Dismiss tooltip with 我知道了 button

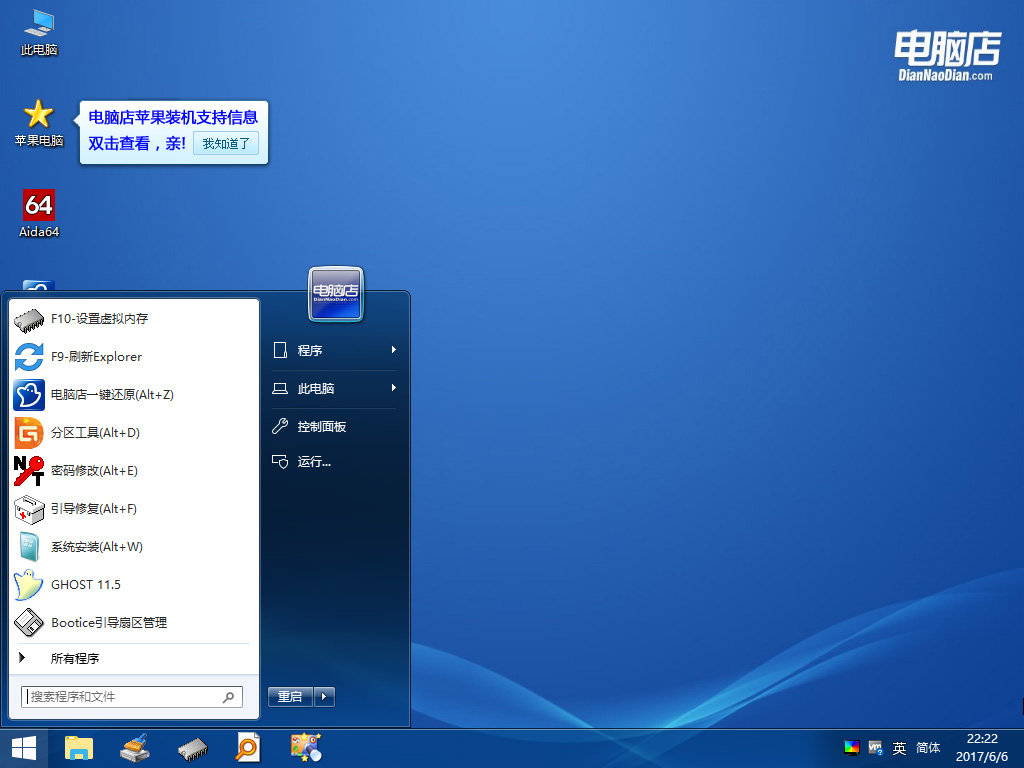coord(226,144)
